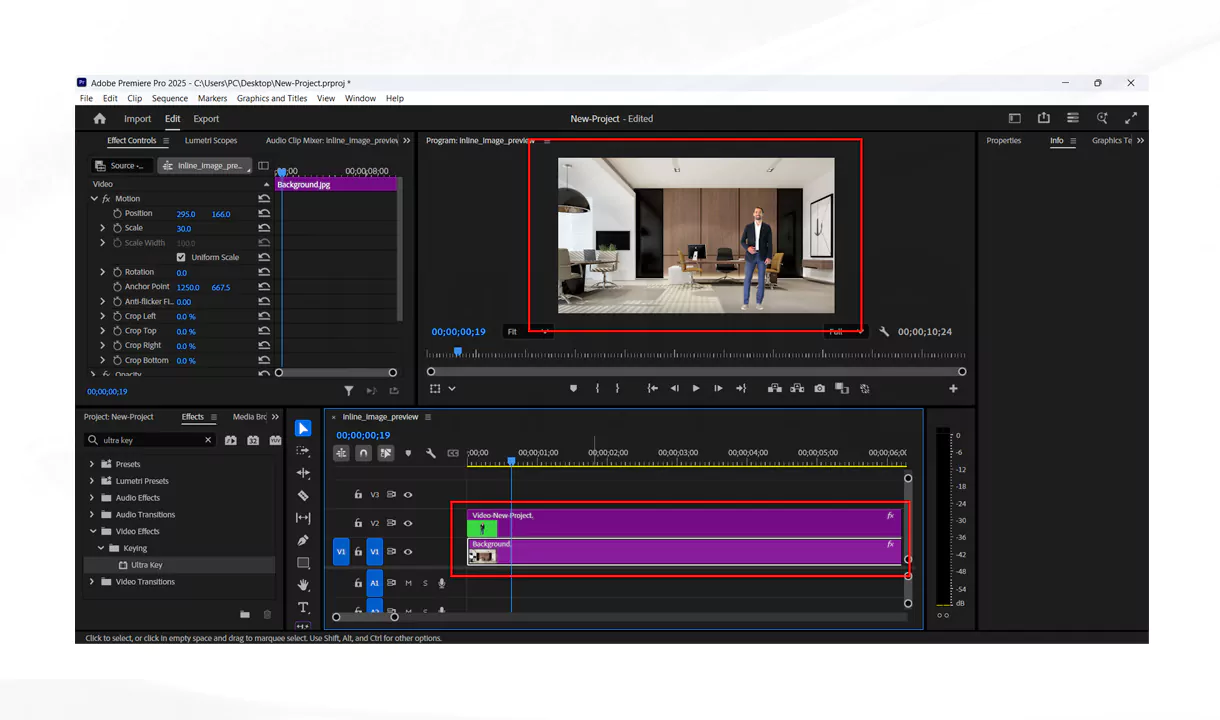This screenshot has width=1220, height=720.
Task: Toggle V3 track output eye
Action: (x=408, y=494)
